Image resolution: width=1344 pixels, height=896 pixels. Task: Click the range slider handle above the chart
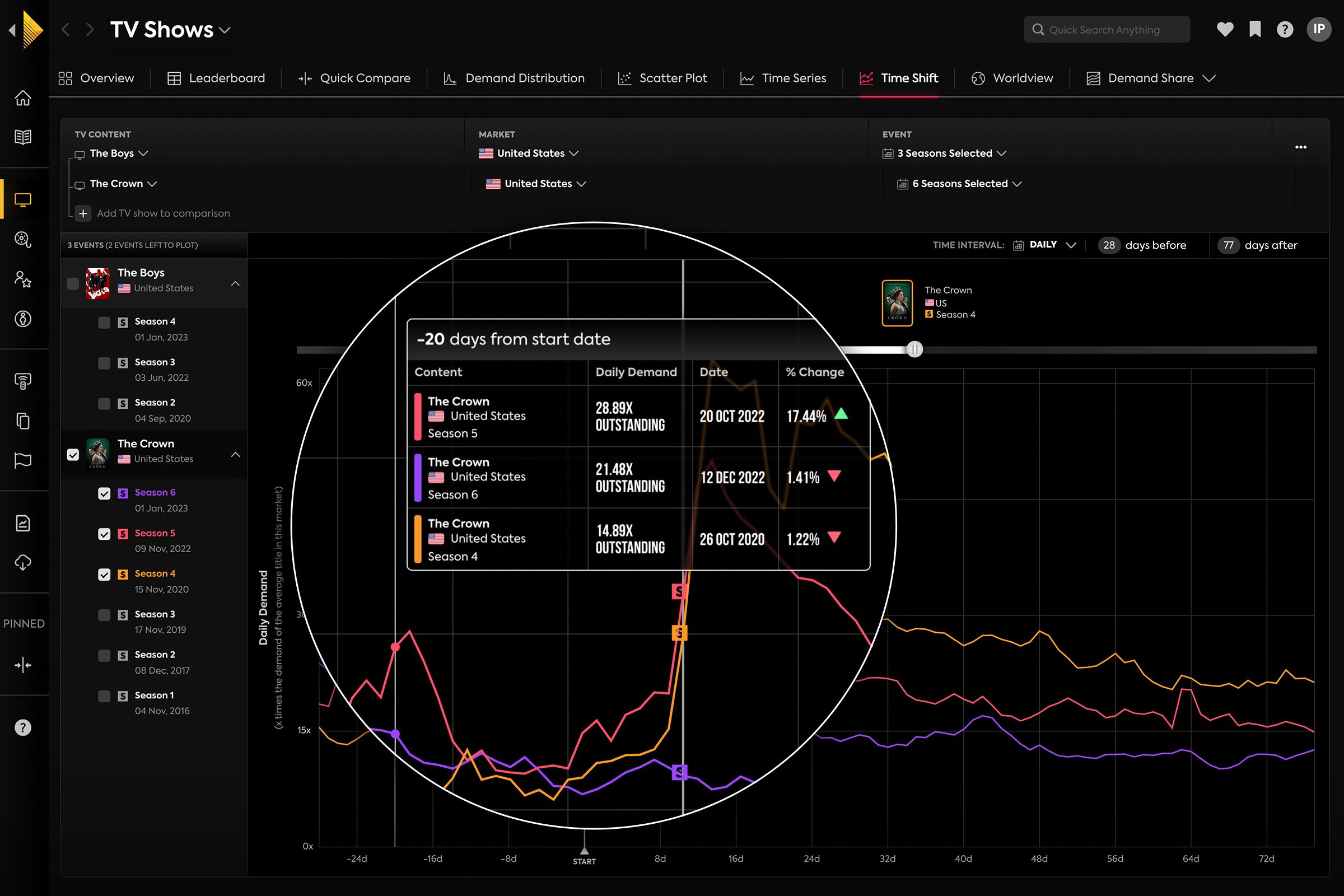tap(914, 349)
